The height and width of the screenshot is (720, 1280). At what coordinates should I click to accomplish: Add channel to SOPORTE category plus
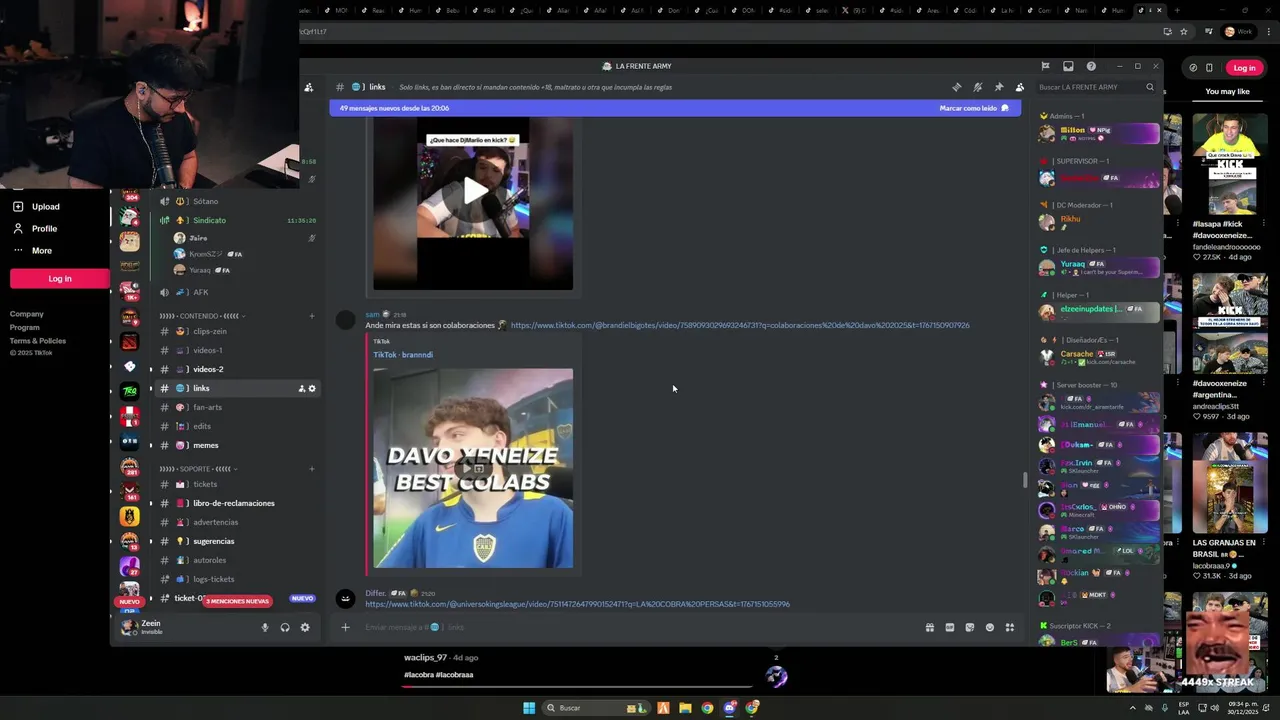[x=312, y=468]
